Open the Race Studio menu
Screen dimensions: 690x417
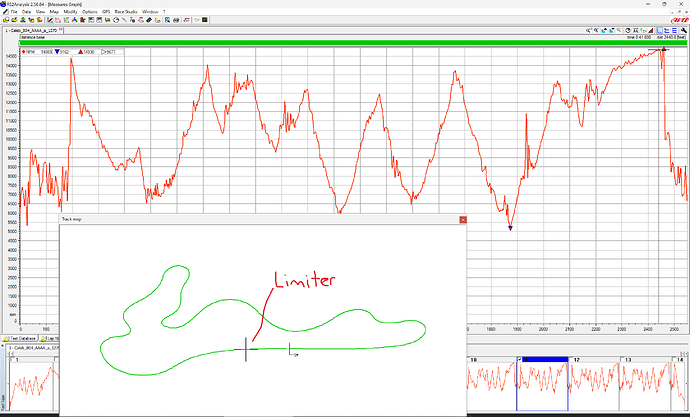click(126, 11)
